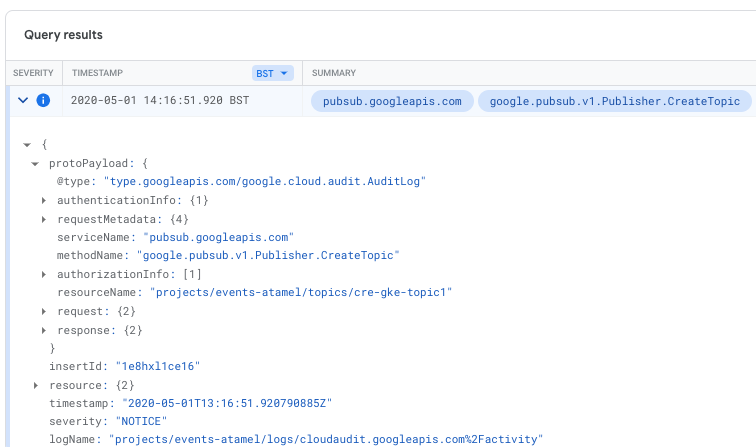Select the resourceName topic path value
This screenshot has width=756, height=447.
click(301, 293)
